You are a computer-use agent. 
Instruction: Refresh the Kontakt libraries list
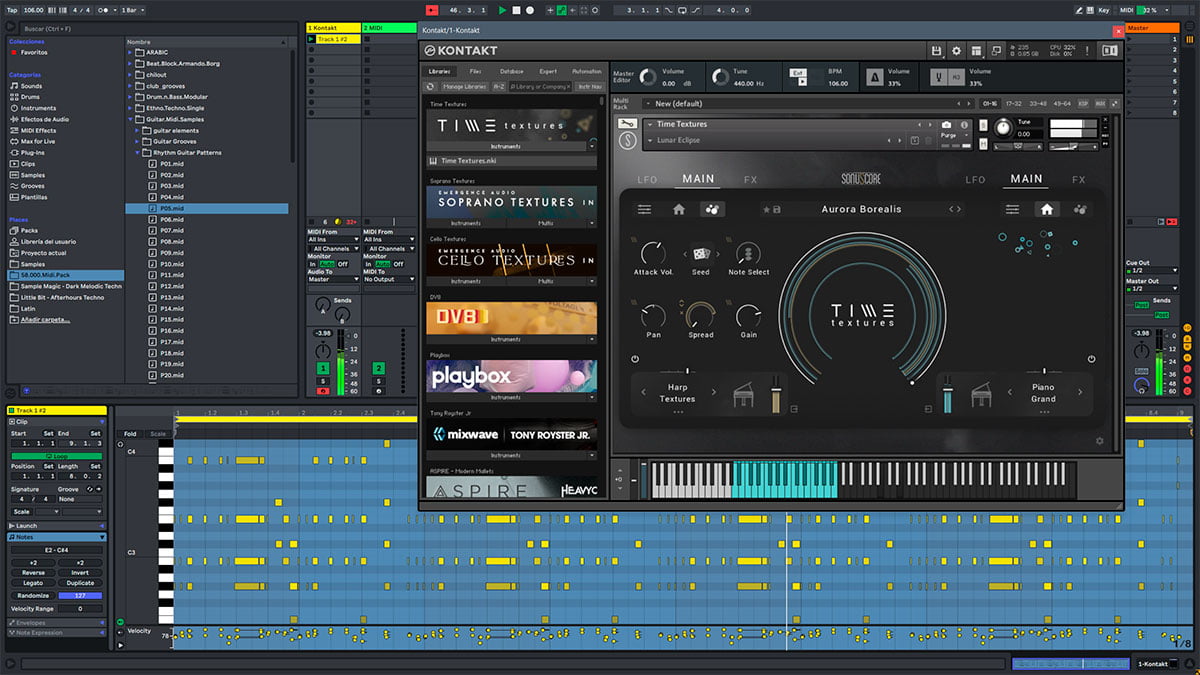(x=431, y=87)
